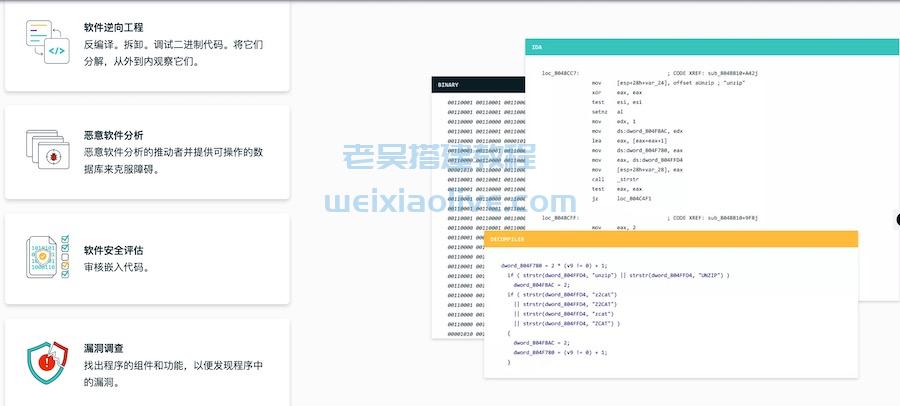Click the "mov eax, ds:dword_804FFD4" line

pyautogui.click(x=637, y=160)
